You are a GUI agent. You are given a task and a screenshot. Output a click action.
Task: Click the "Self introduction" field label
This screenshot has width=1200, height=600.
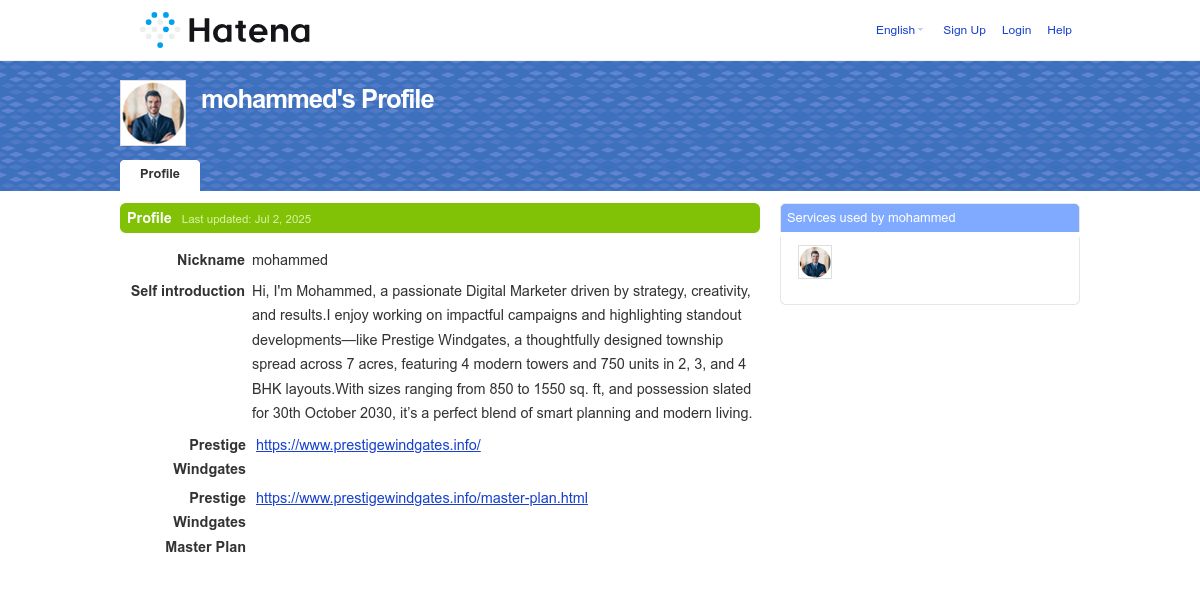pos(188,291)
